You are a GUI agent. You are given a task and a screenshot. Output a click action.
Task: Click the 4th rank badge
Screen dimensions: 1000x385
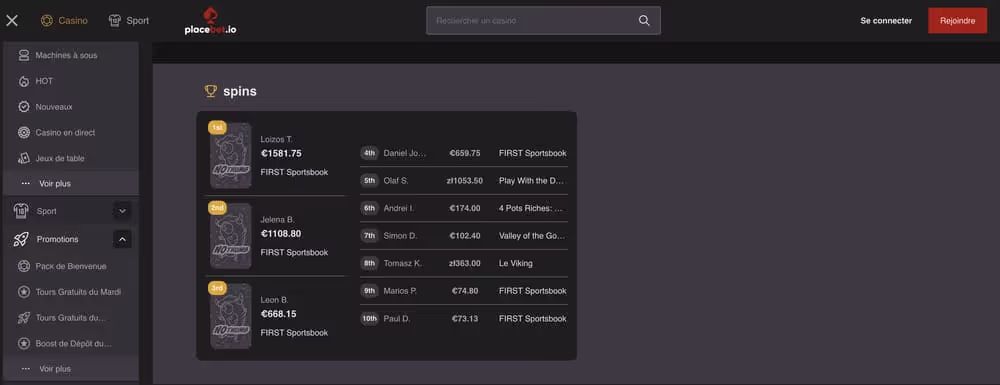[x=370, y=153]
